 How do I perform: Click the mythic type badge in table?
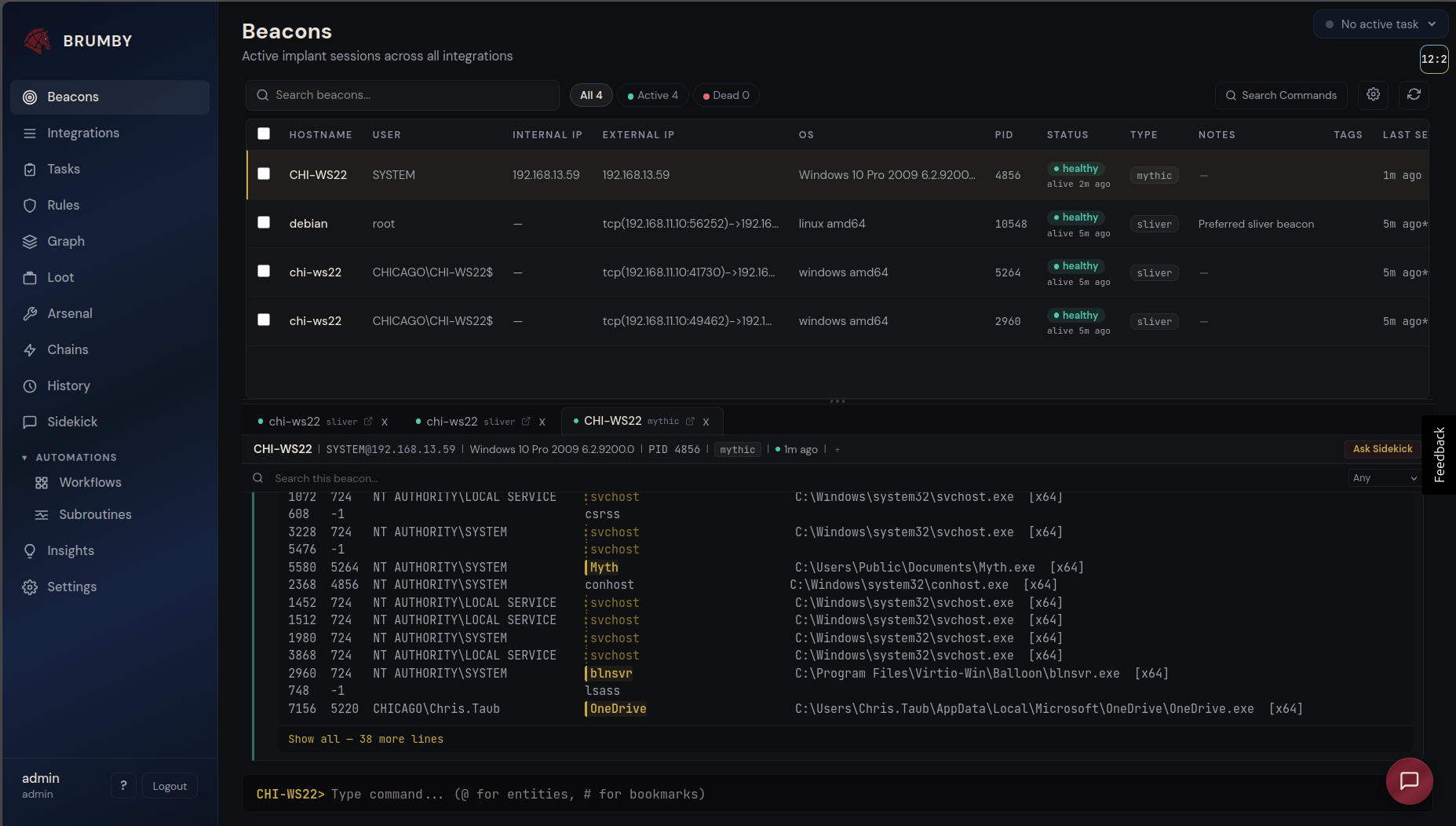click(1154, 176)
